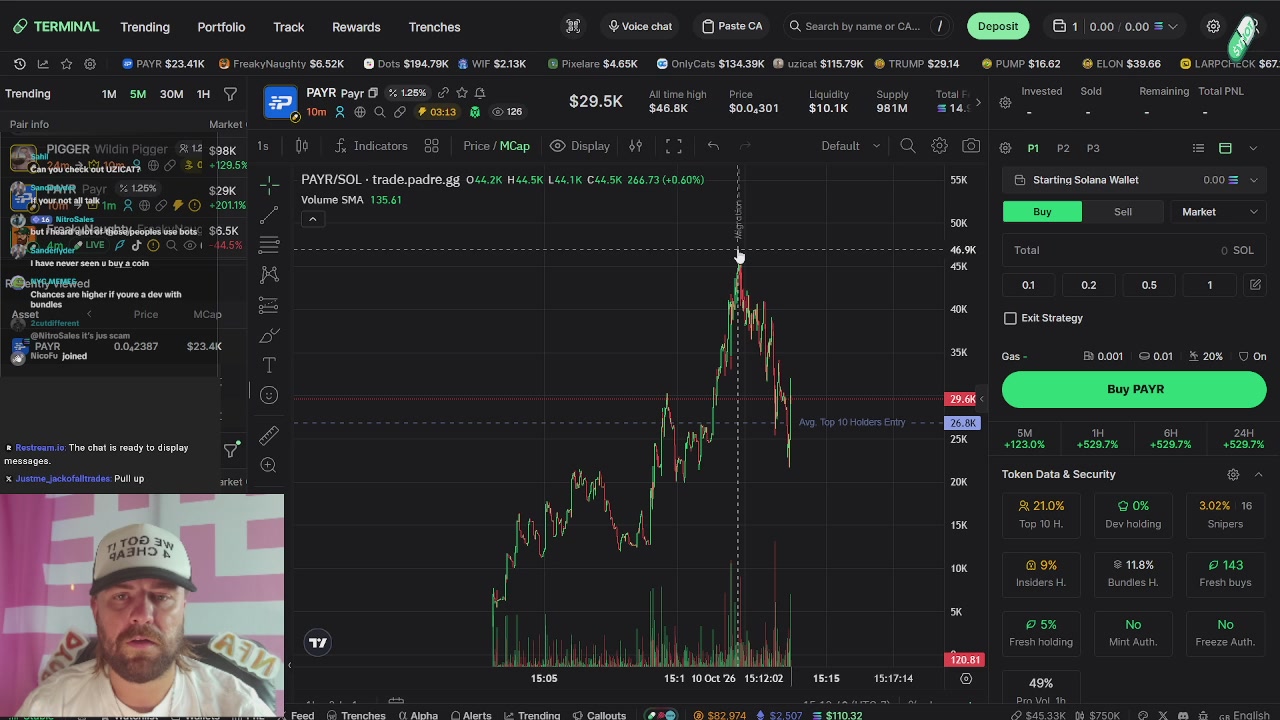Screen dimensions: 1280x720
Task: Expand the Starting Solana Wallet selector
Action: (1134, 180)
